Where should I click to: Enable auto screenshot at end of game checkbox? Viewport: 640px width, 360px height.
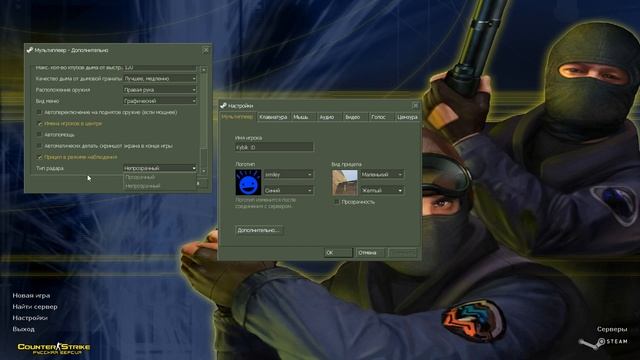[39, 146]
